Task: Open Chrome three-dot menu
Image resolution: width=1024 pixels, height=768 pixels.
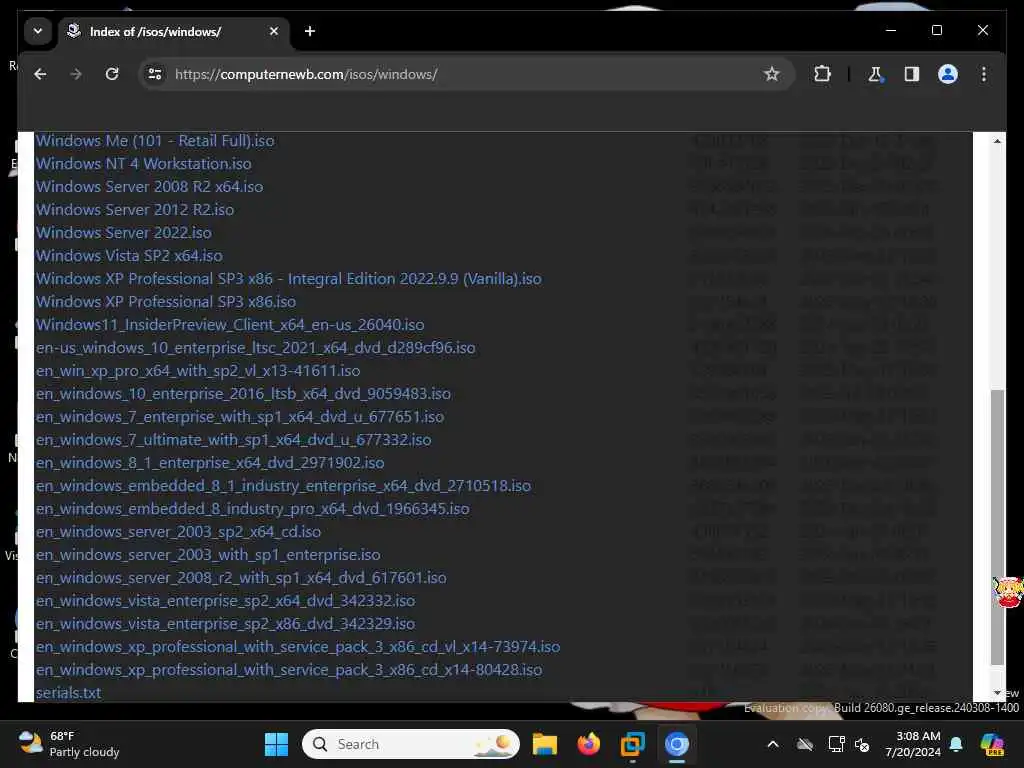Action: [x=984, y=74]
